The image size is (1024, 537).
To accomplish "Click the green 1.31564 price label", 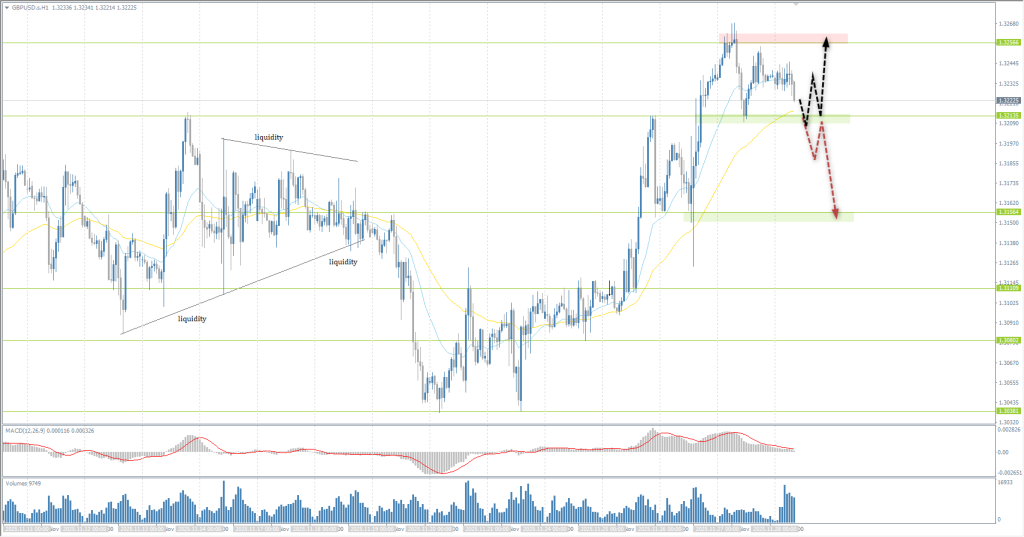I will [1008, 212].
